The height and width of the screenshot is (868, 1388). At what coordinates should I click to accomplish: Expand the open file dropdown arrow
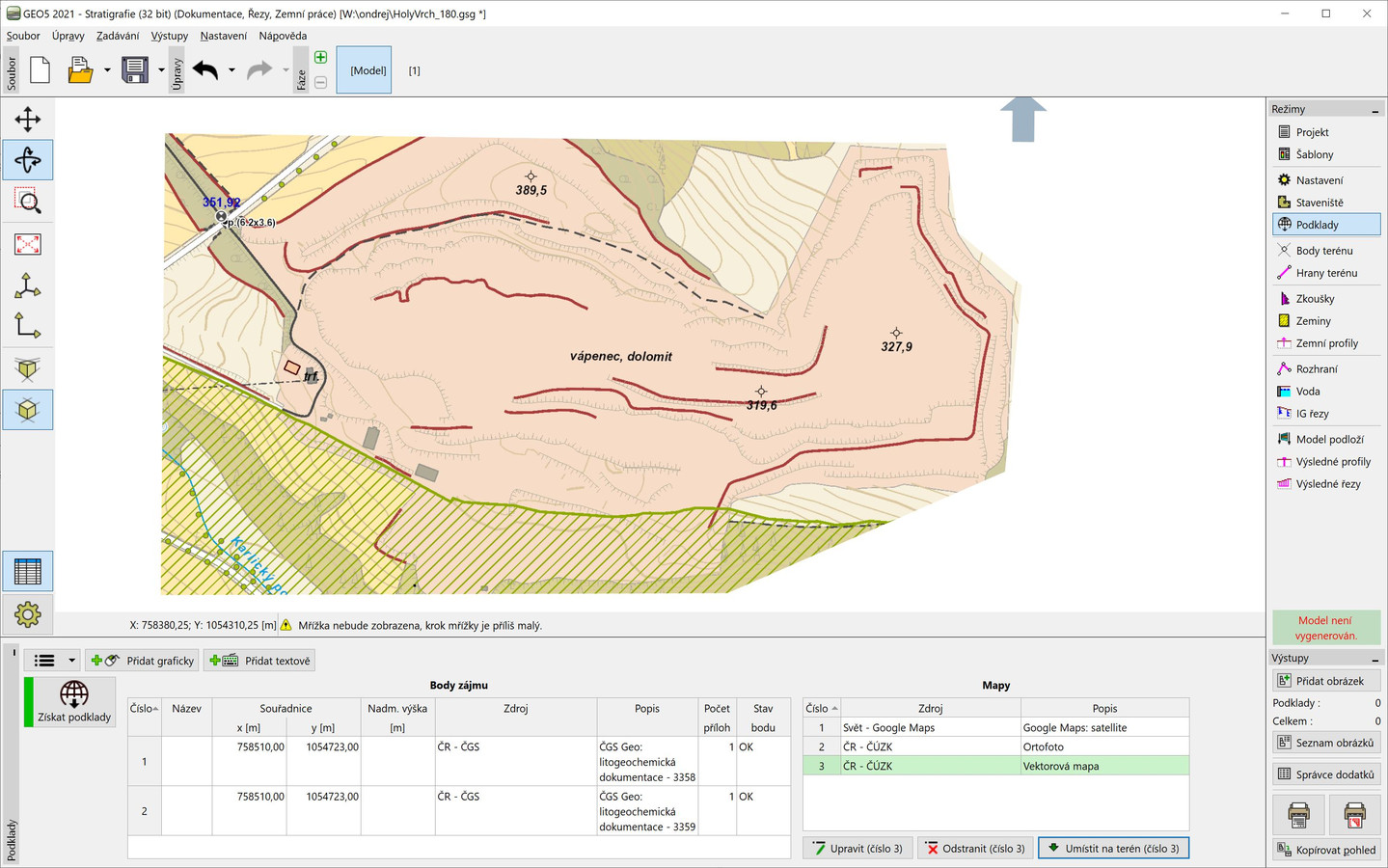tap(107, 70)
